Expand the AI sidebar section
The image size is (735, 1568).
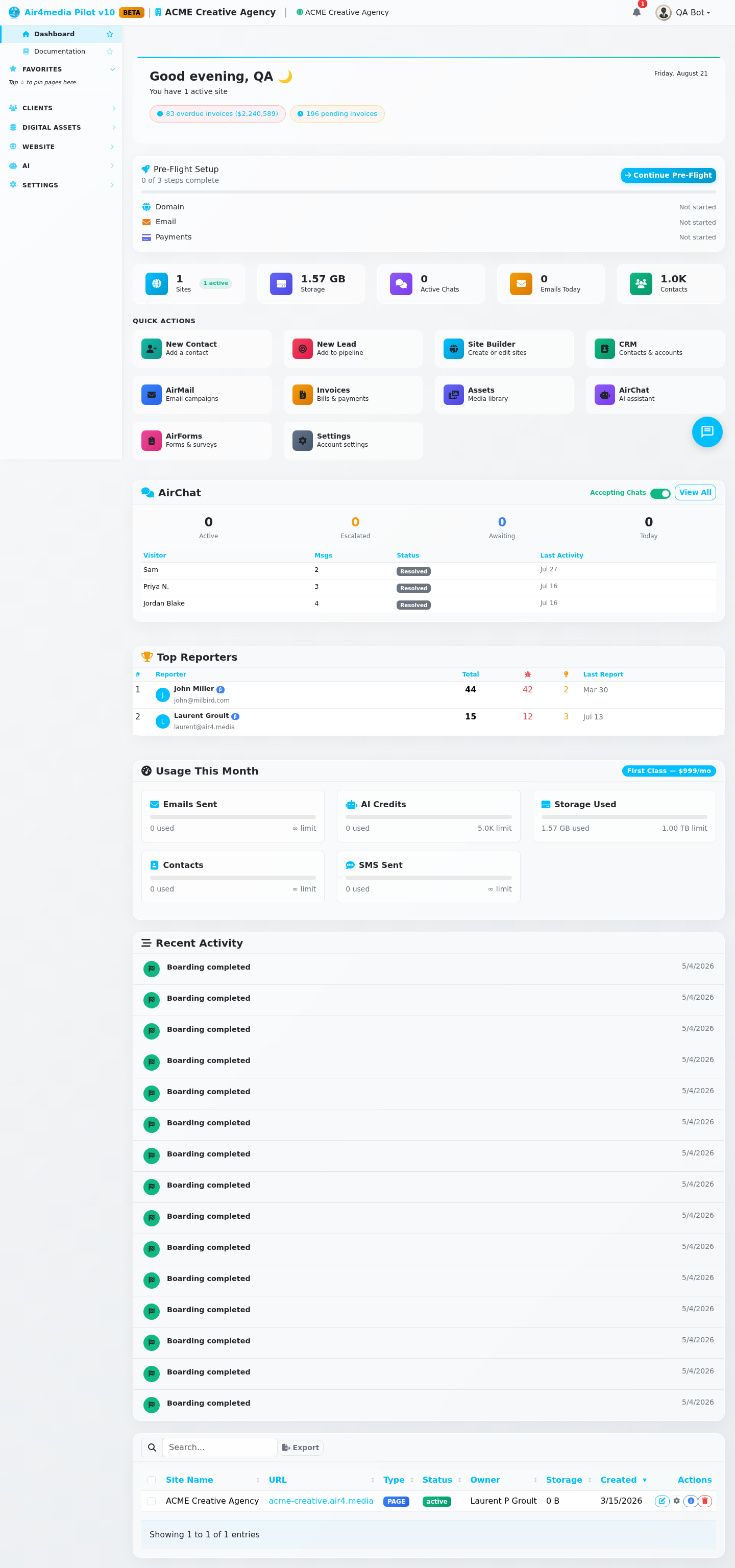click(61, 165)
